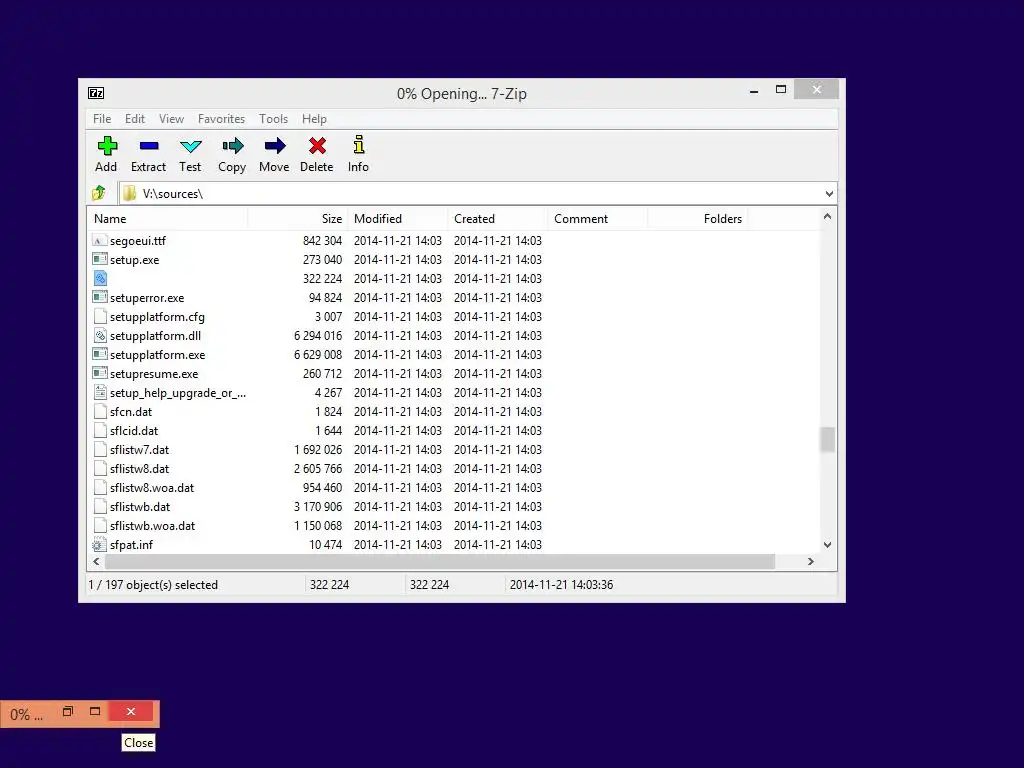Click the scroll up arrow of file list
Viewport: 1024px width, 768px height.
tap(827, 216)
